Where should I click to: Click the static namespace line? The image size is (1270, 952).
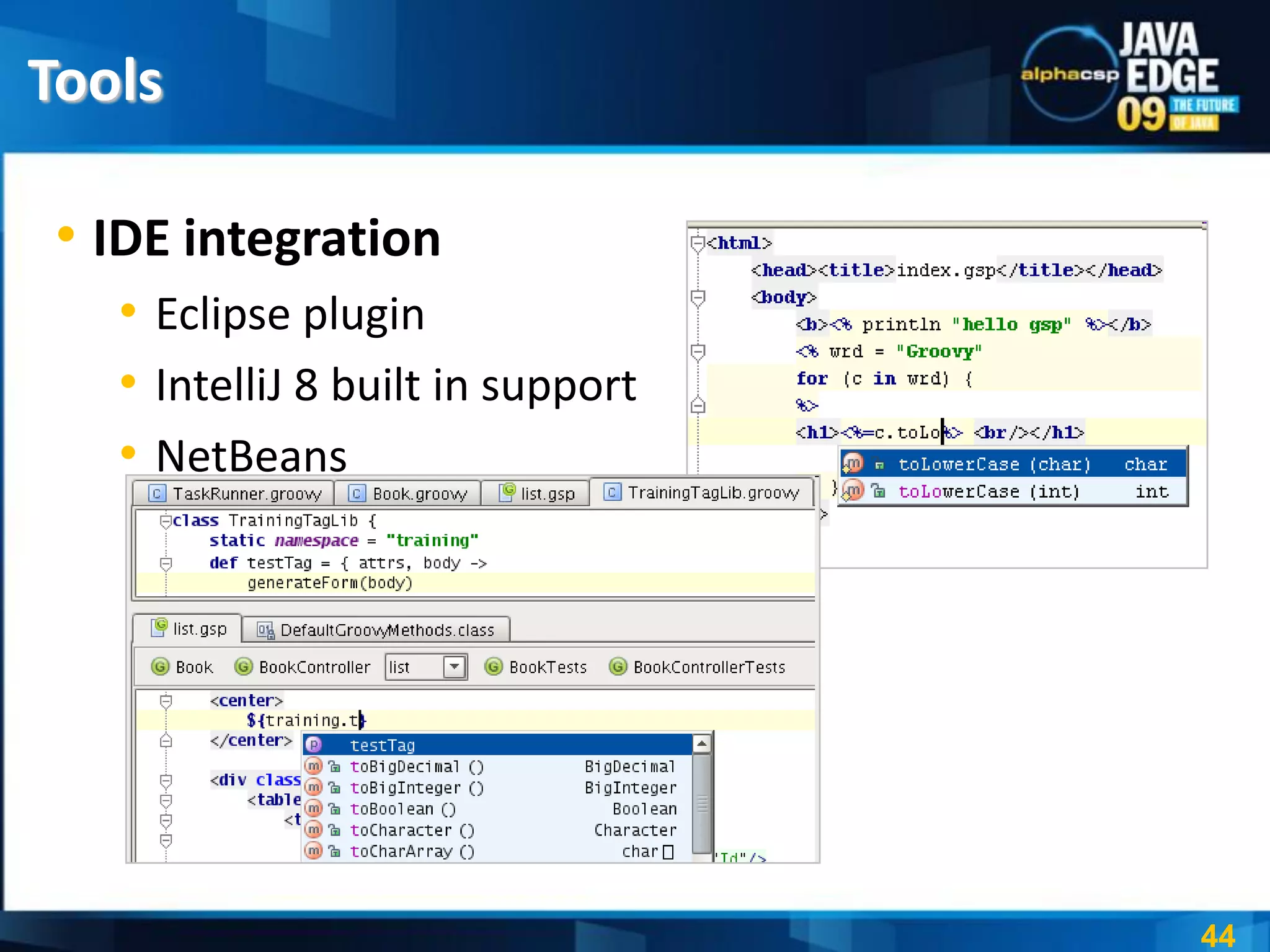344,540
